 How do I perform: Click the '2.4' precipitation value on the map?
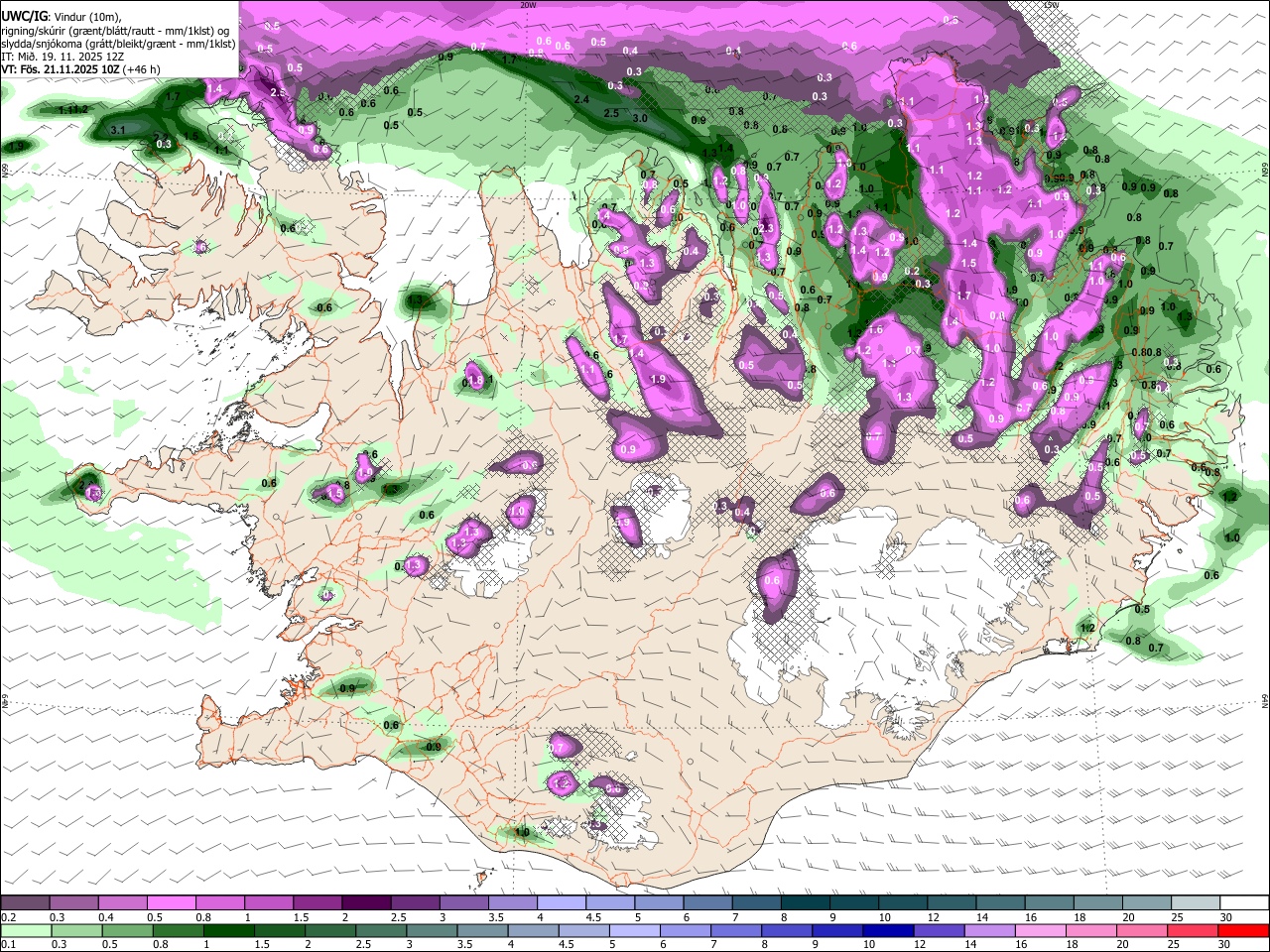click(x=581, y=99)
